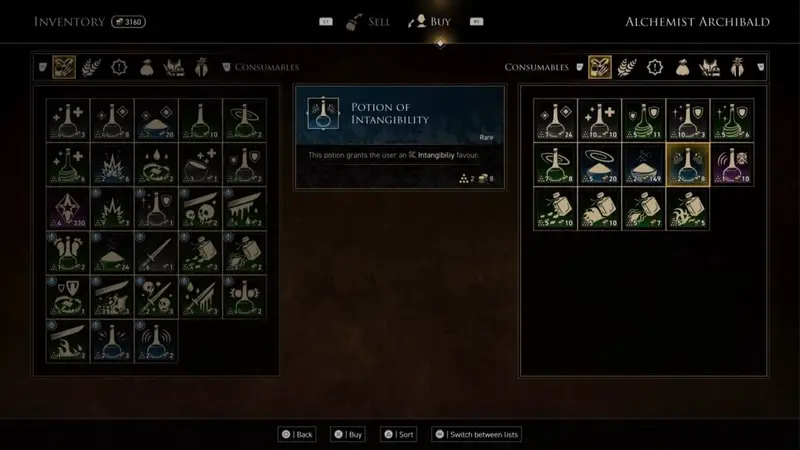Pick the vendor powder pile with 149 stock
This screenshot has height=450, width=800.
coord(643,165)
